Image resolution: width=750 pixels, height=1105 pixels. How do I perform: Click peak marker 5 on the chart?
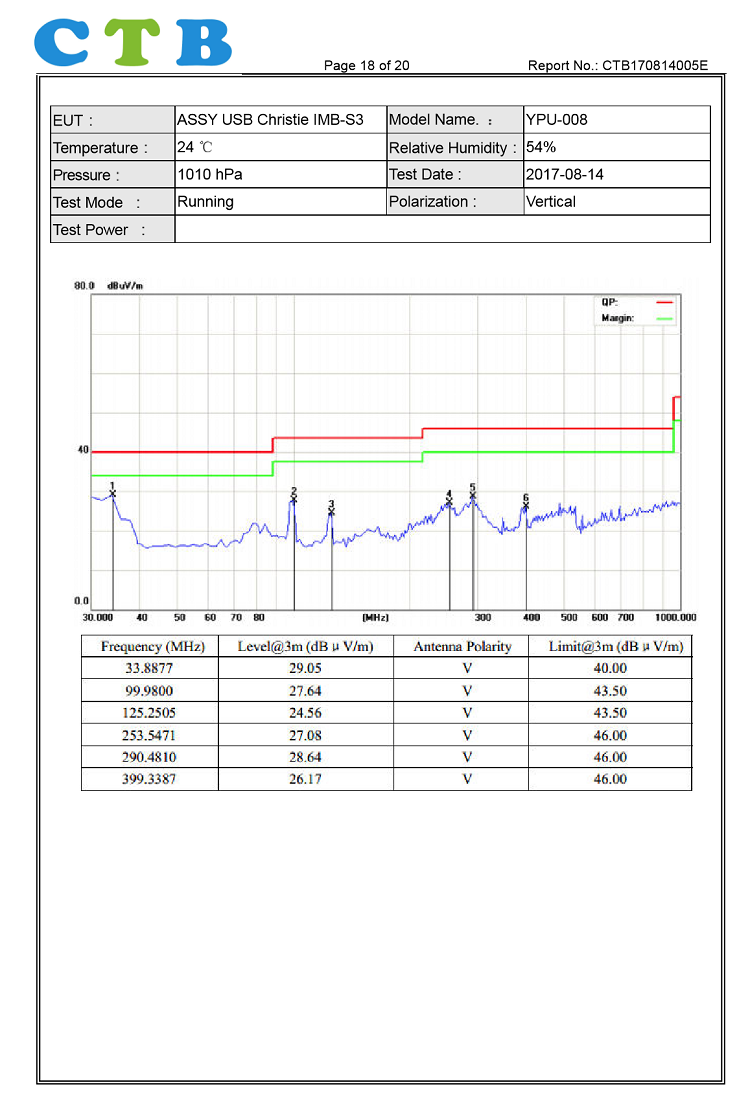tap(473, 495)
